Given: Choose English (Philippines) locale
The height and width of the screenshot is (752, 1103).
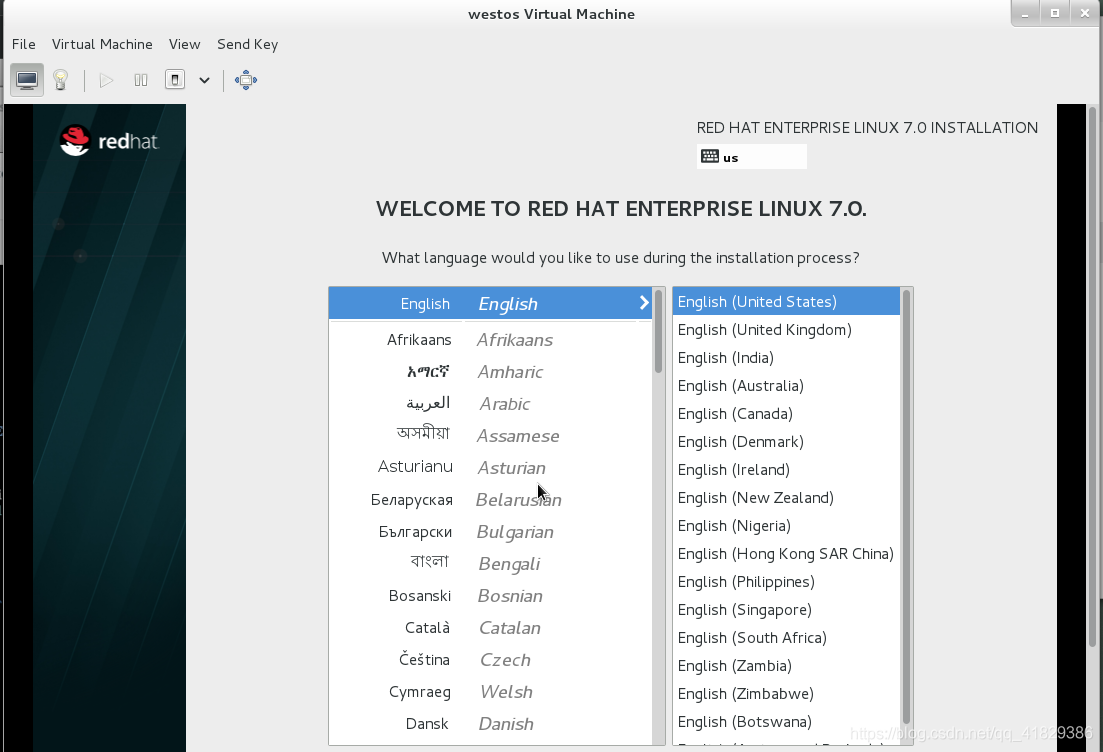Looking at the screenshot, I should point(786,582).
